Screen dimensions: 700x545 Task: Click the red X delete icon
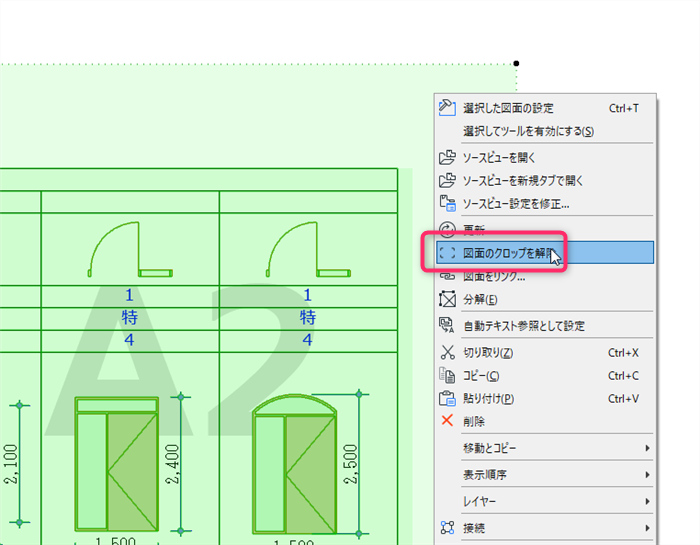tap(447, 420)
